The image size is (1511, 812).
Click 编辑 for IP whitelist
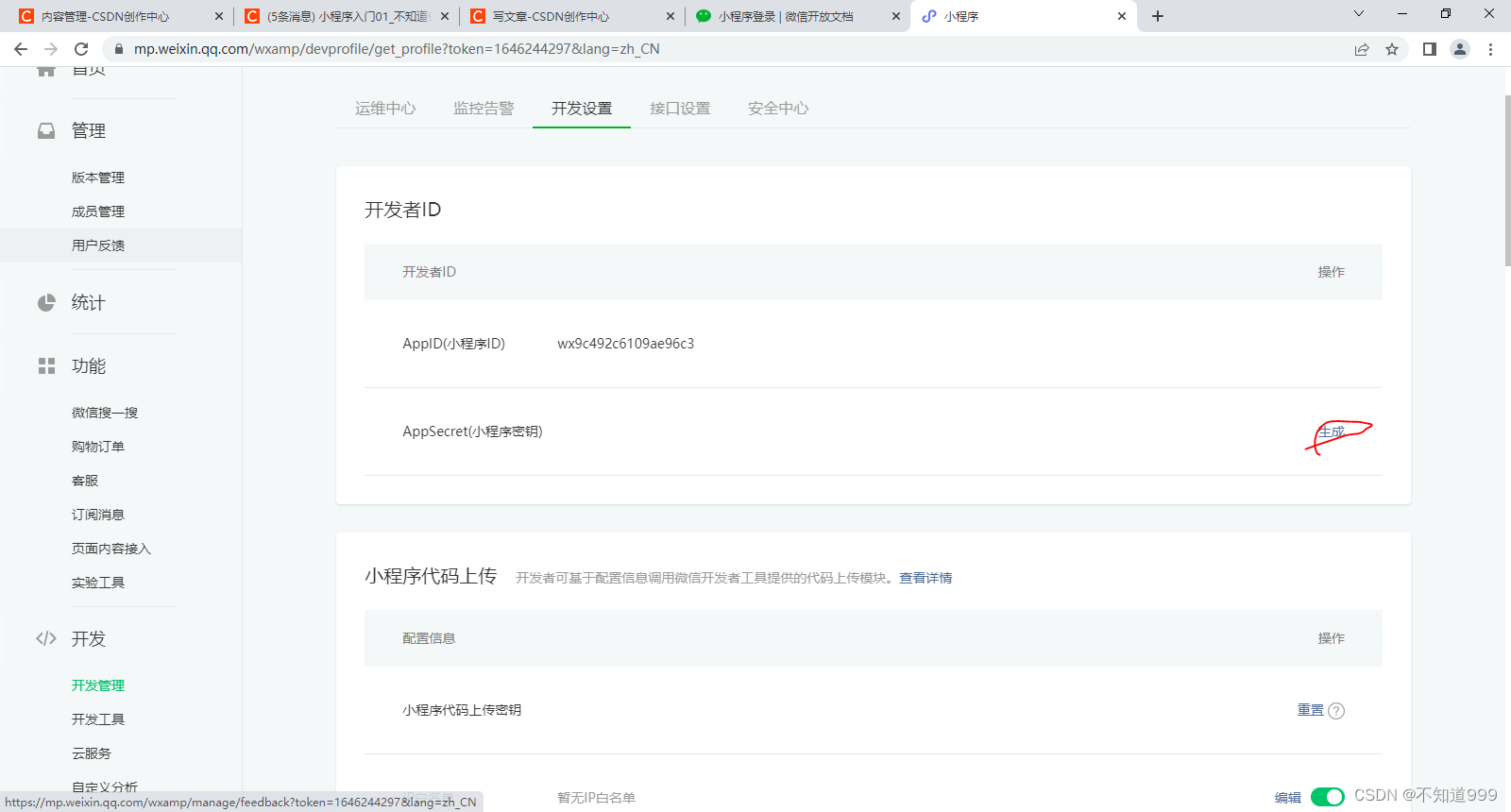pyautogui.click(x=1288, y=798)
